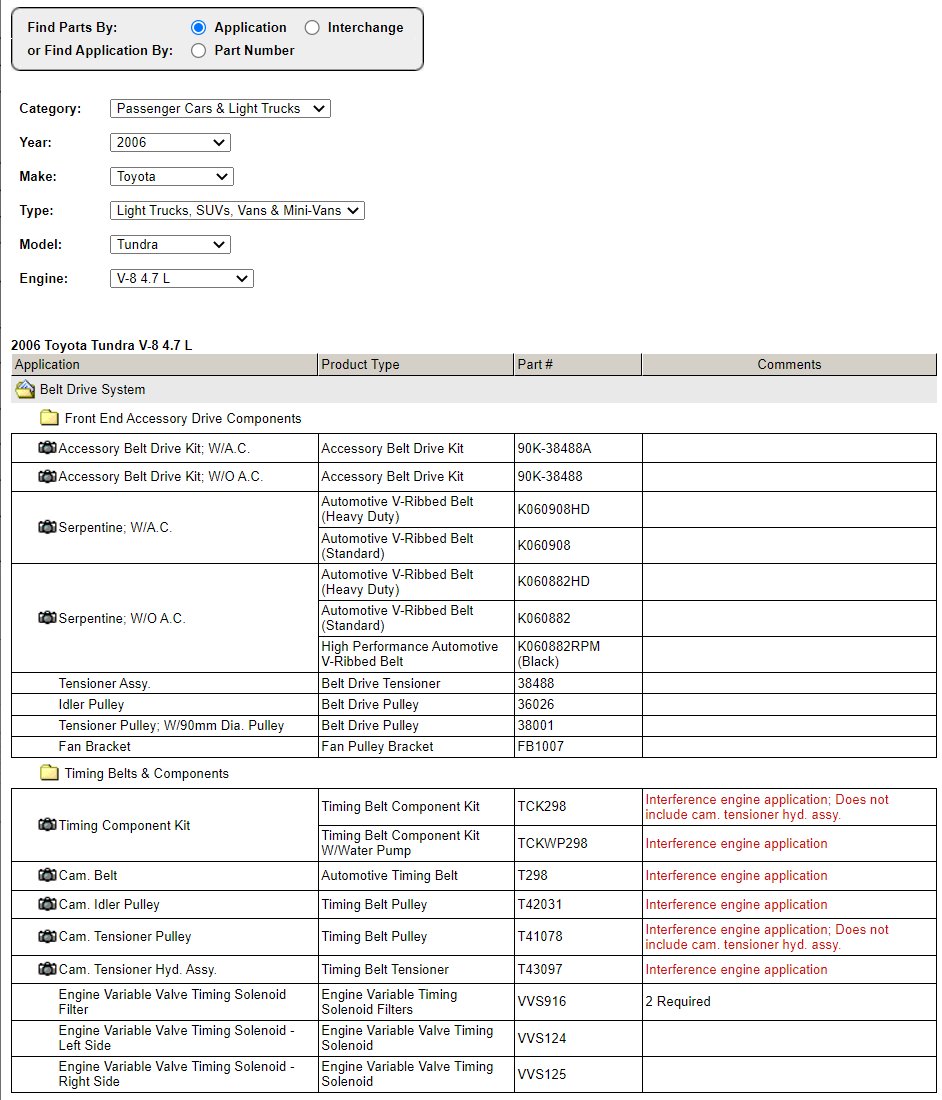Click part number TCK298
Viewport: 942px width, 1100px height.
(541, 807)
